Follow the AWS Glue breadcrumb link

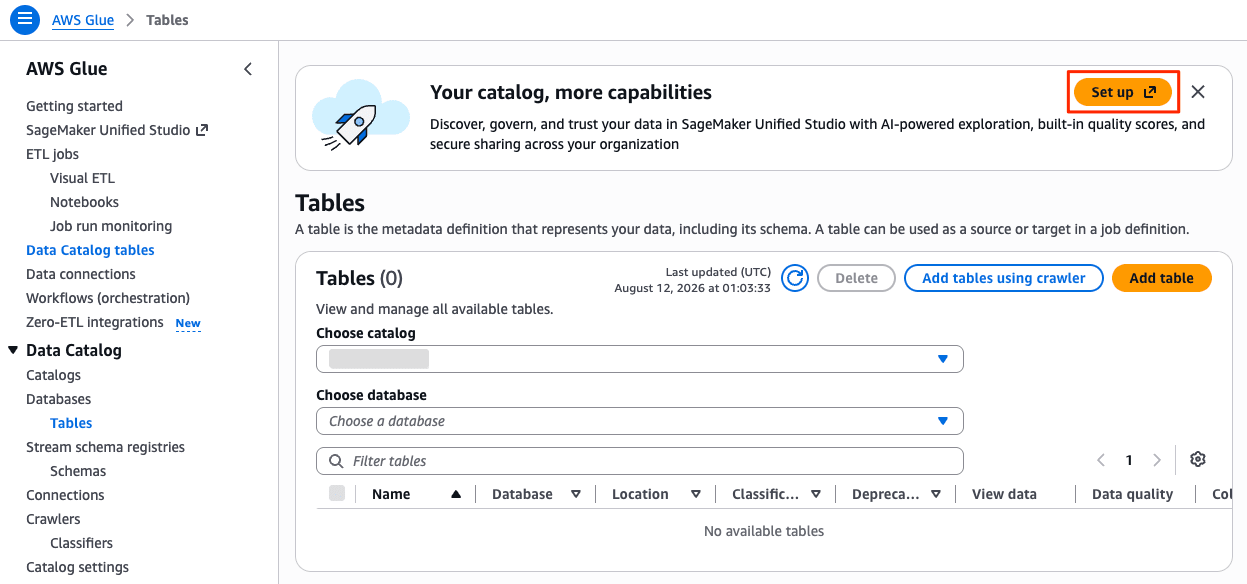83,20
